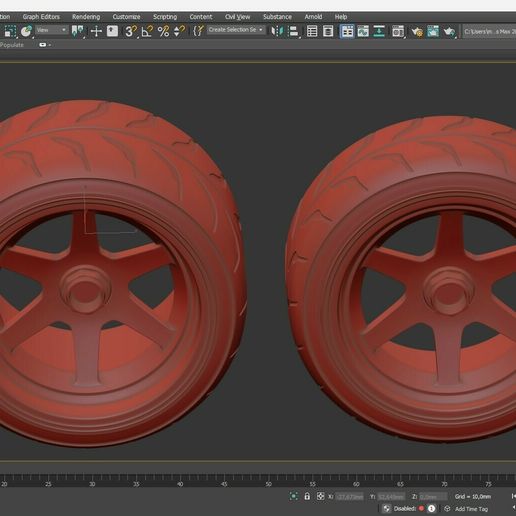
Task: Click the red dot next to Disabled
Action: [421, 508]
